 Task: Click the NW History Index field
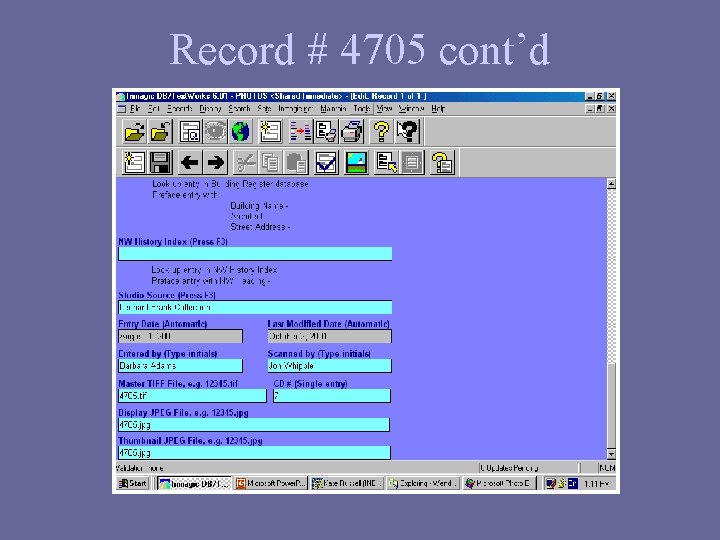point(255,254)
